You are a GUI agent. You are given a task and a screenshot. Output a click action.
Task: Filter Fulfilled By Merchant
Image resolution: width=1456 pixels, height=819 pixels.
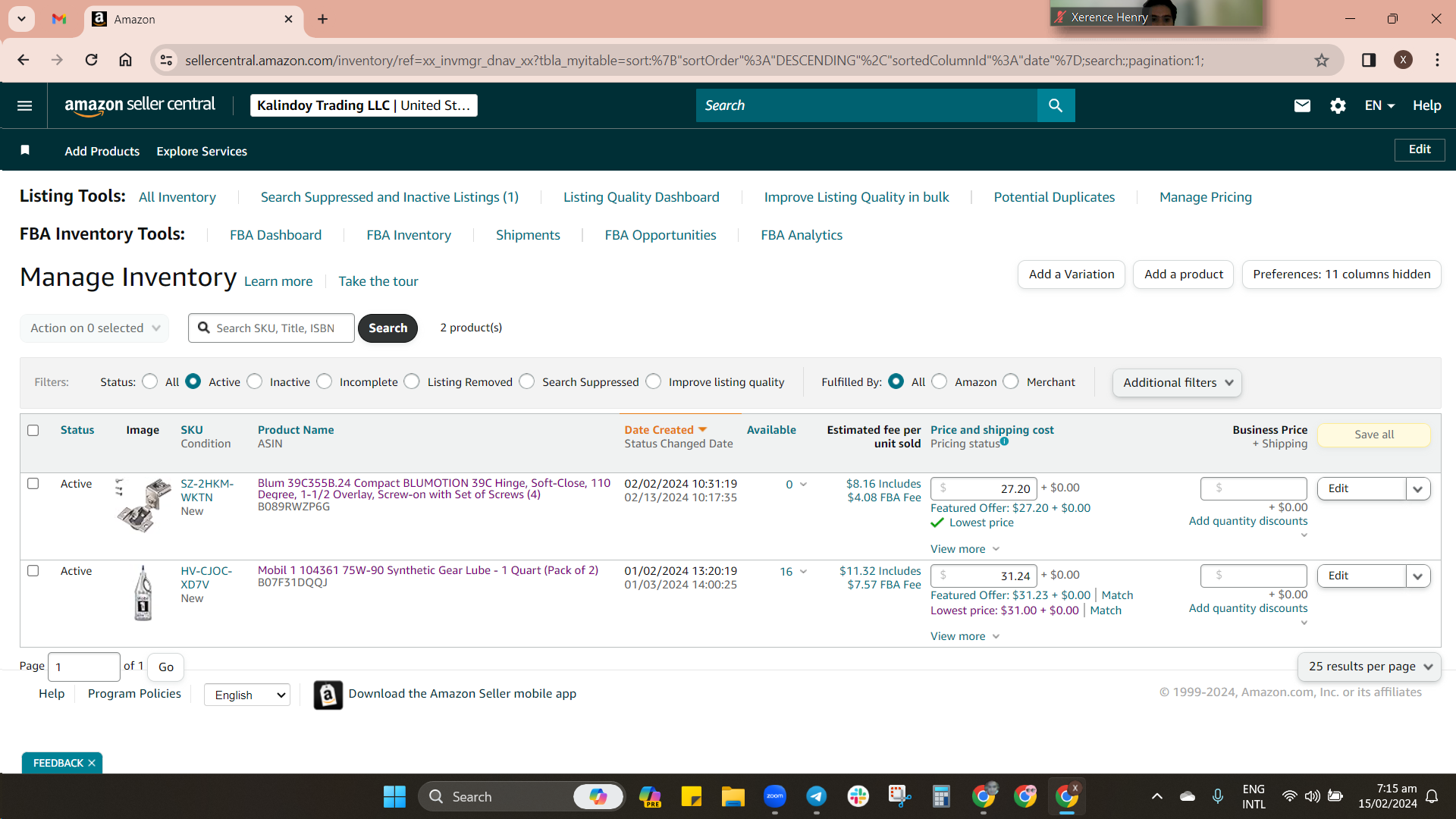point(1011,381)
